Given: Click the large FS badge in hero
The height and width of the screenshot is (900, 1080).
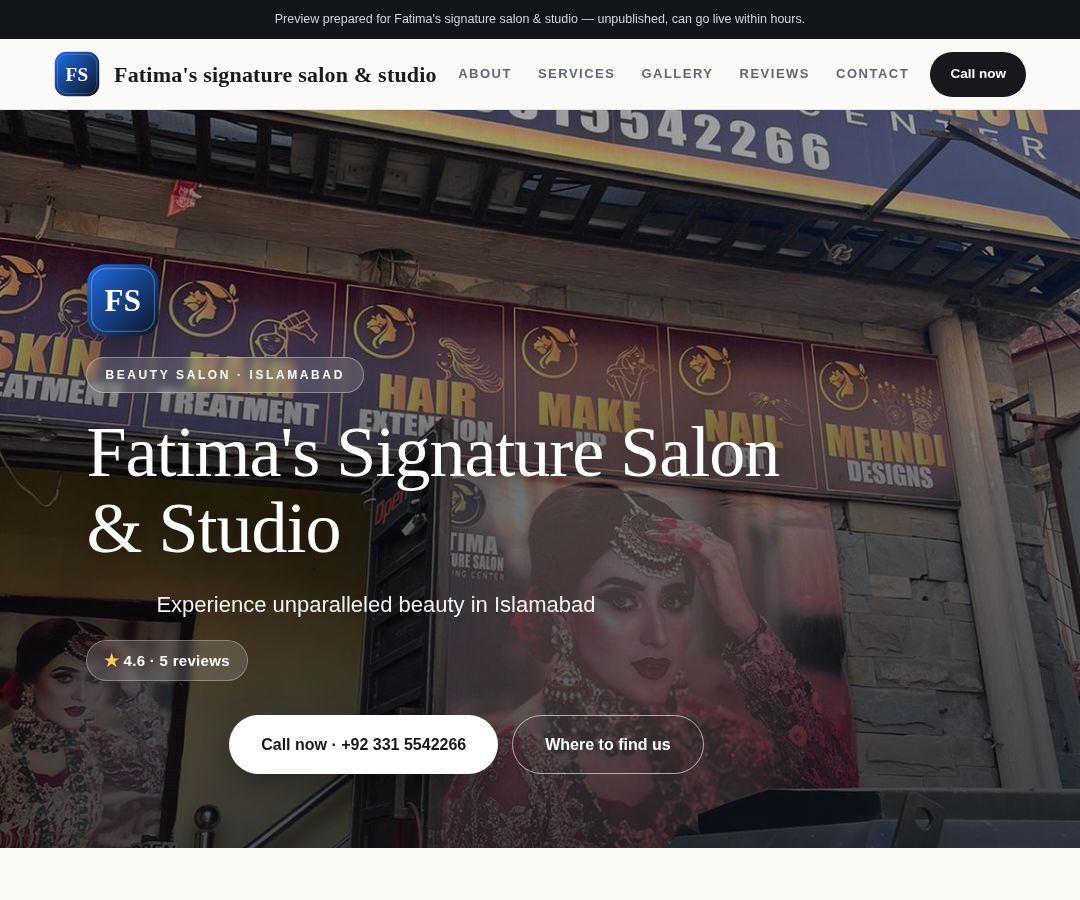Looking at the screenshot, I should pos(123,300).
